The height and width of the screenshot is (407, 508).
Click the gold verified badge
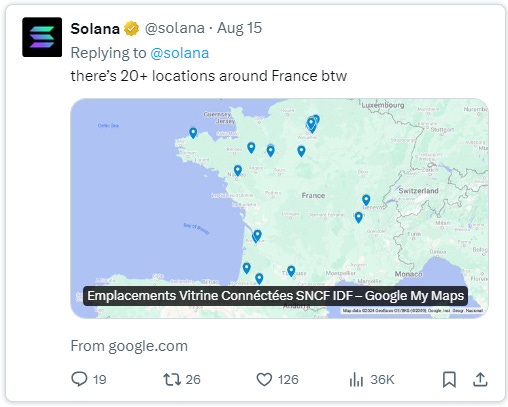click(x=131, y=28)
